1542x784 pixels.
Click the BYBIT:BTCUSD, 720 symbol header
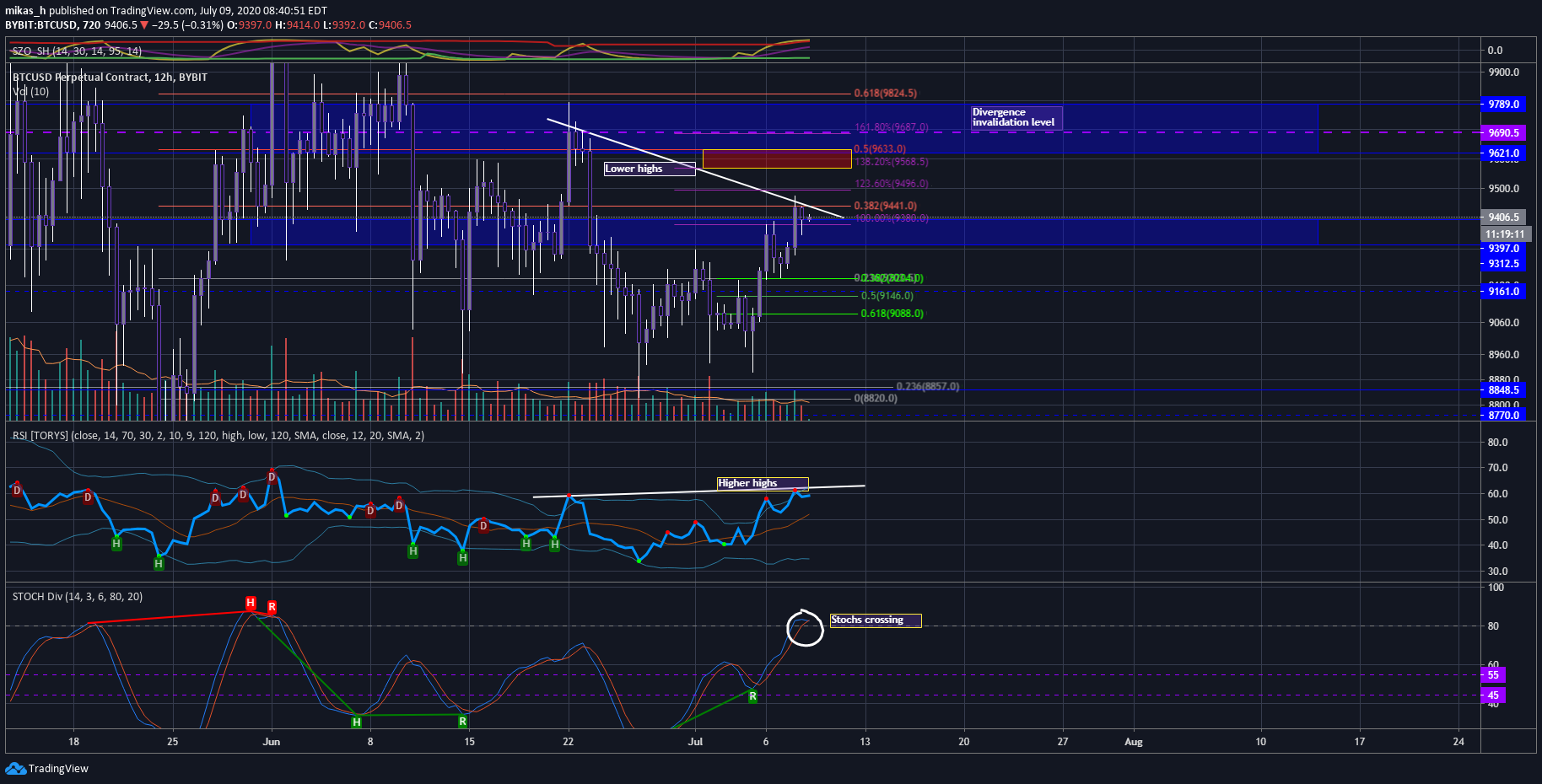[x=52, y=25]
